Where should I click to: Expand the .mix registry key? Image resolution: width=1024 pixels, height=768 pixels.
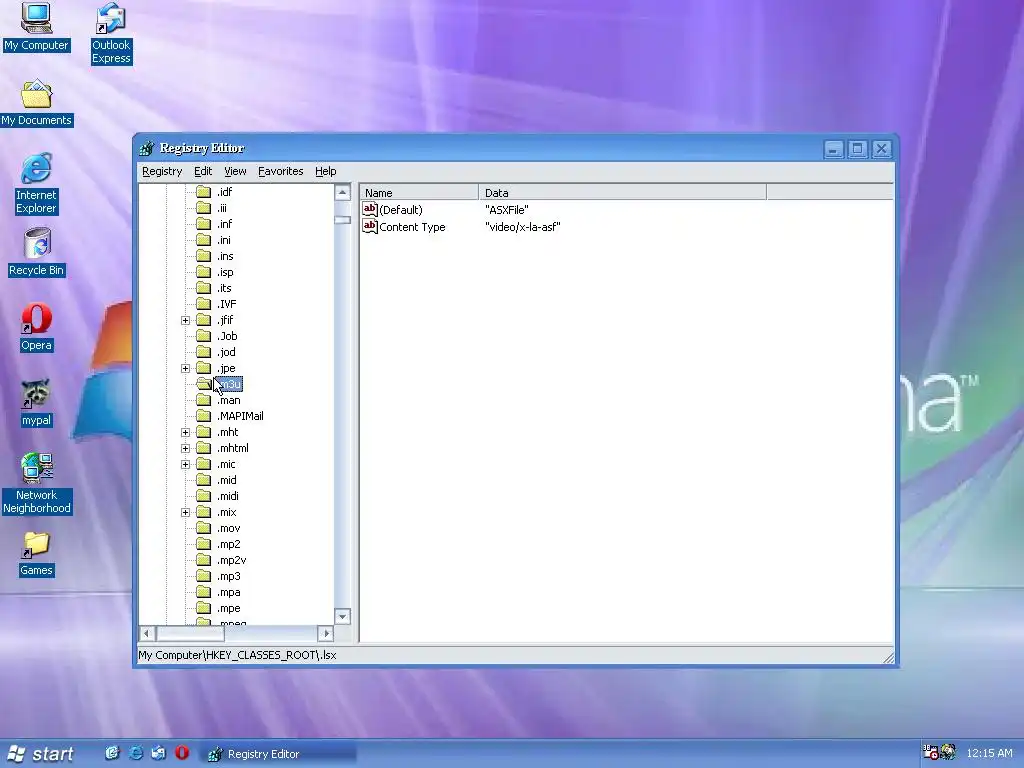click(x=185, y=512)
